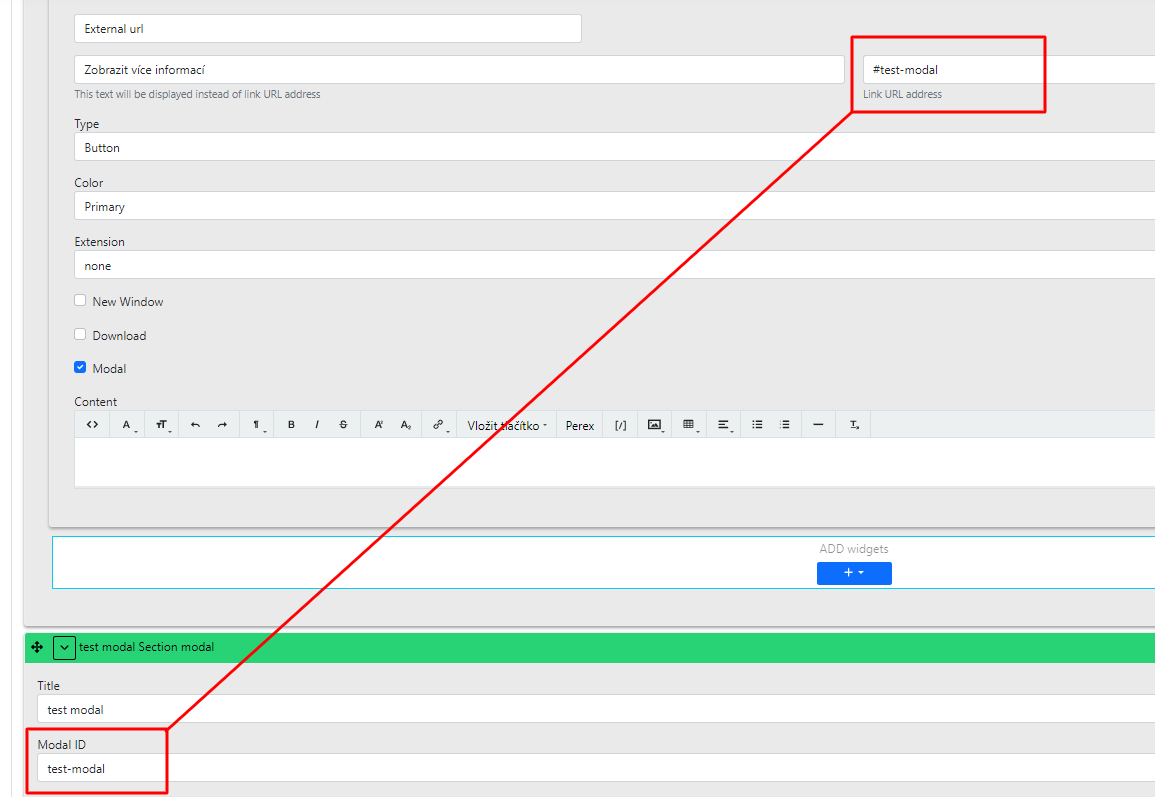Insert an image via the editor toolbar
This screenshot has height=807, width=1155.
coord(655,425)
